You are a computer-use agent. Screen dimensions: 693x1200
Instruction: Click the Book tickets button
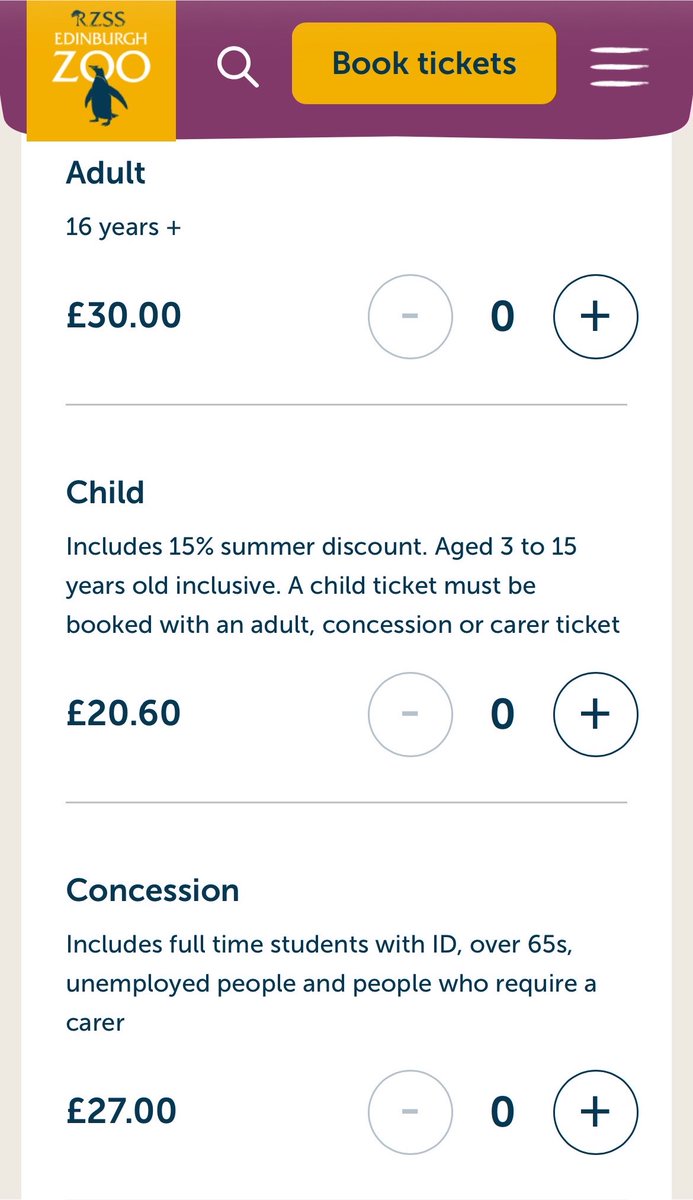coord(424,63)
